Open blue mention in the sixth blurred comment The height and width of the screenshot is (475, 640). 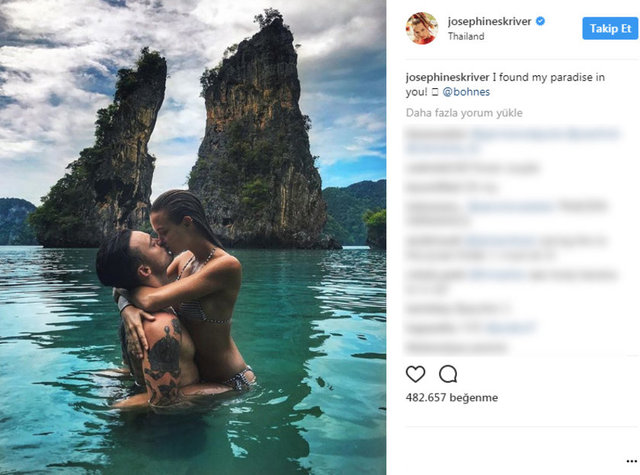point(496,275)
